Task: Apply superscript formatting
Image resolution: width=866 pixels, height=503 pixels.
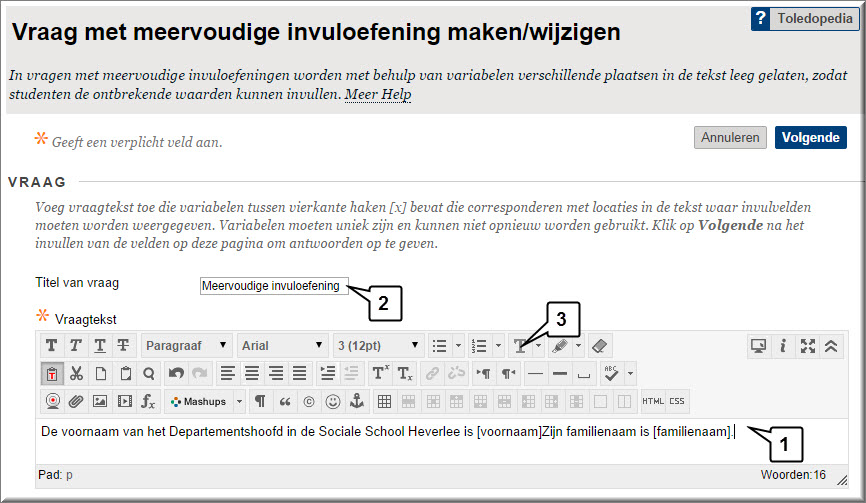Action: pos(381,374)
